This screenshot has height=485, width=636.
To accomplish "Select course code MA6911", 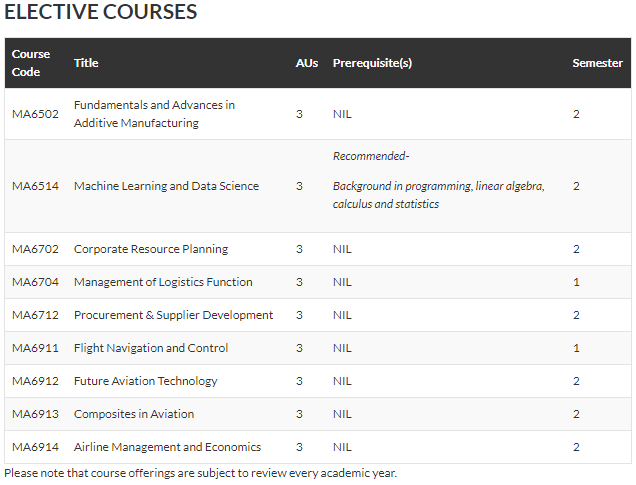I will (35, 348).
